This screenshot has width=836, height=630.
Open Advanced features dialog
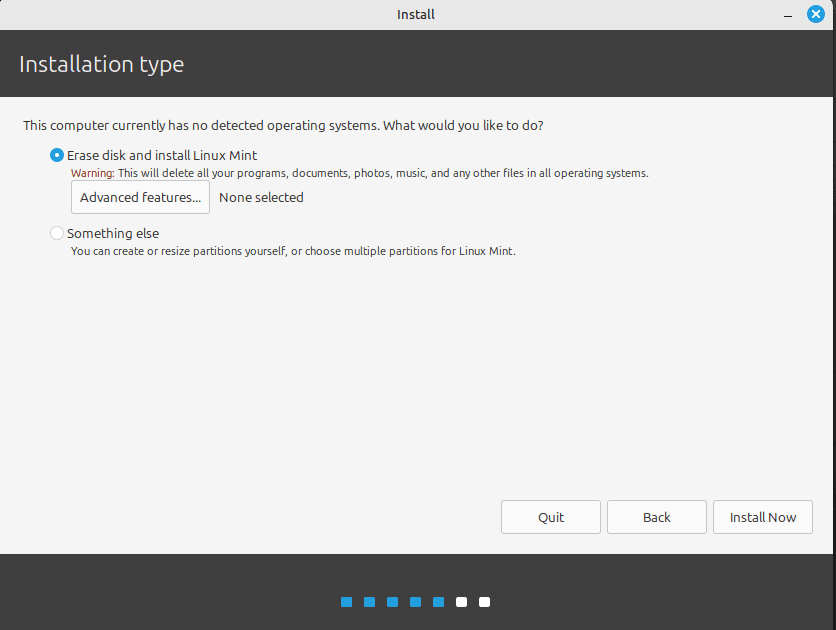[140, 197]
